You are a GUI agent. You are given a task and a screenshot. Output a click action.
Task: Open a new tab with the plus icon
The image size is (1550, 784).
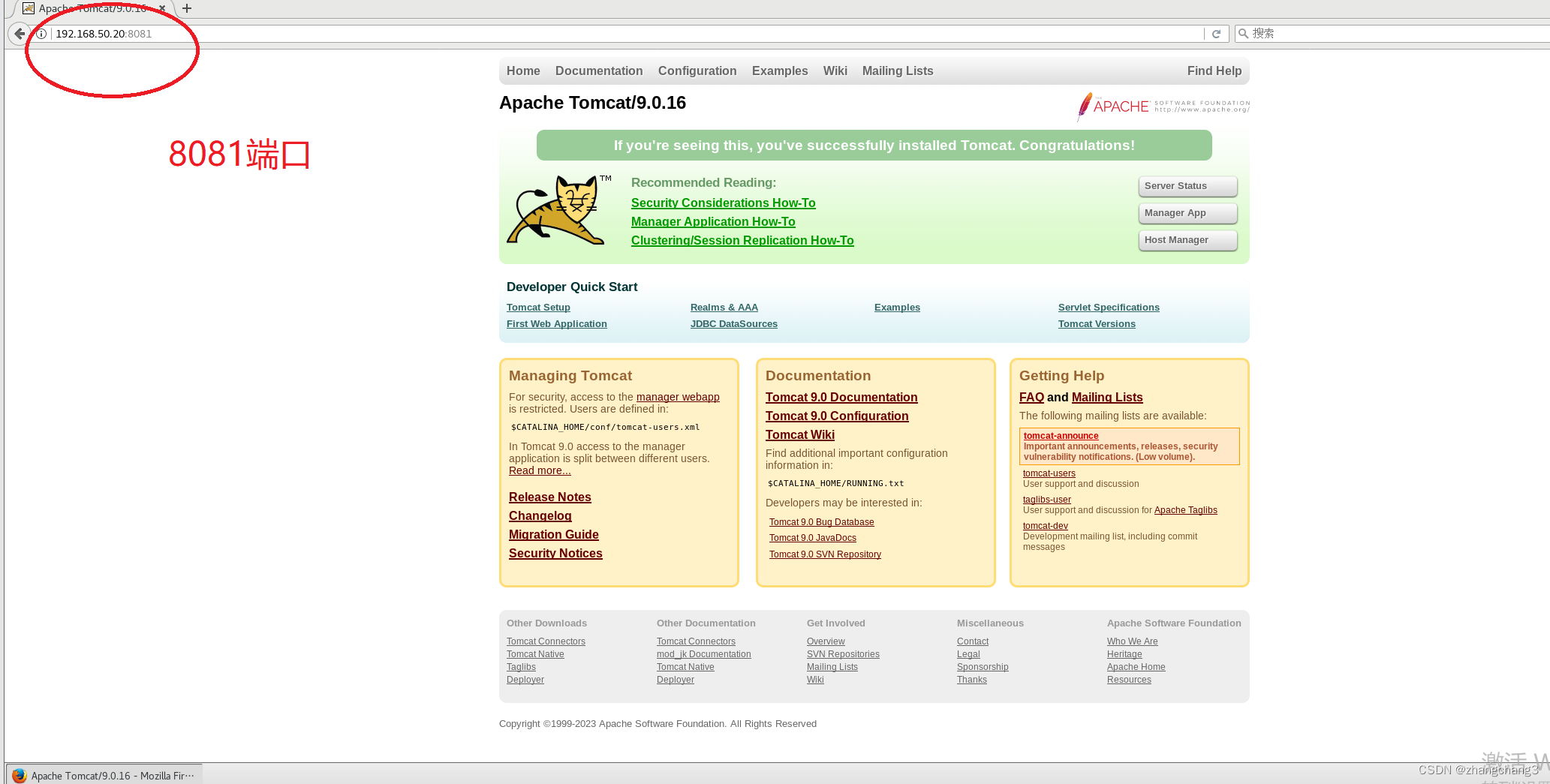pyautogui.click(x=187, y=8)
